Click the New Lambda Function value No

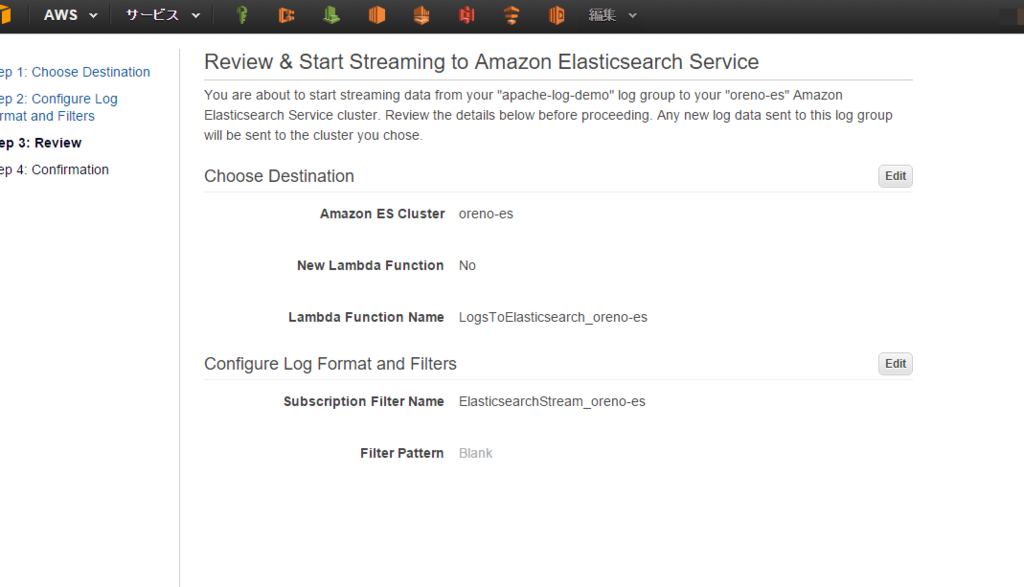(467, 265)
